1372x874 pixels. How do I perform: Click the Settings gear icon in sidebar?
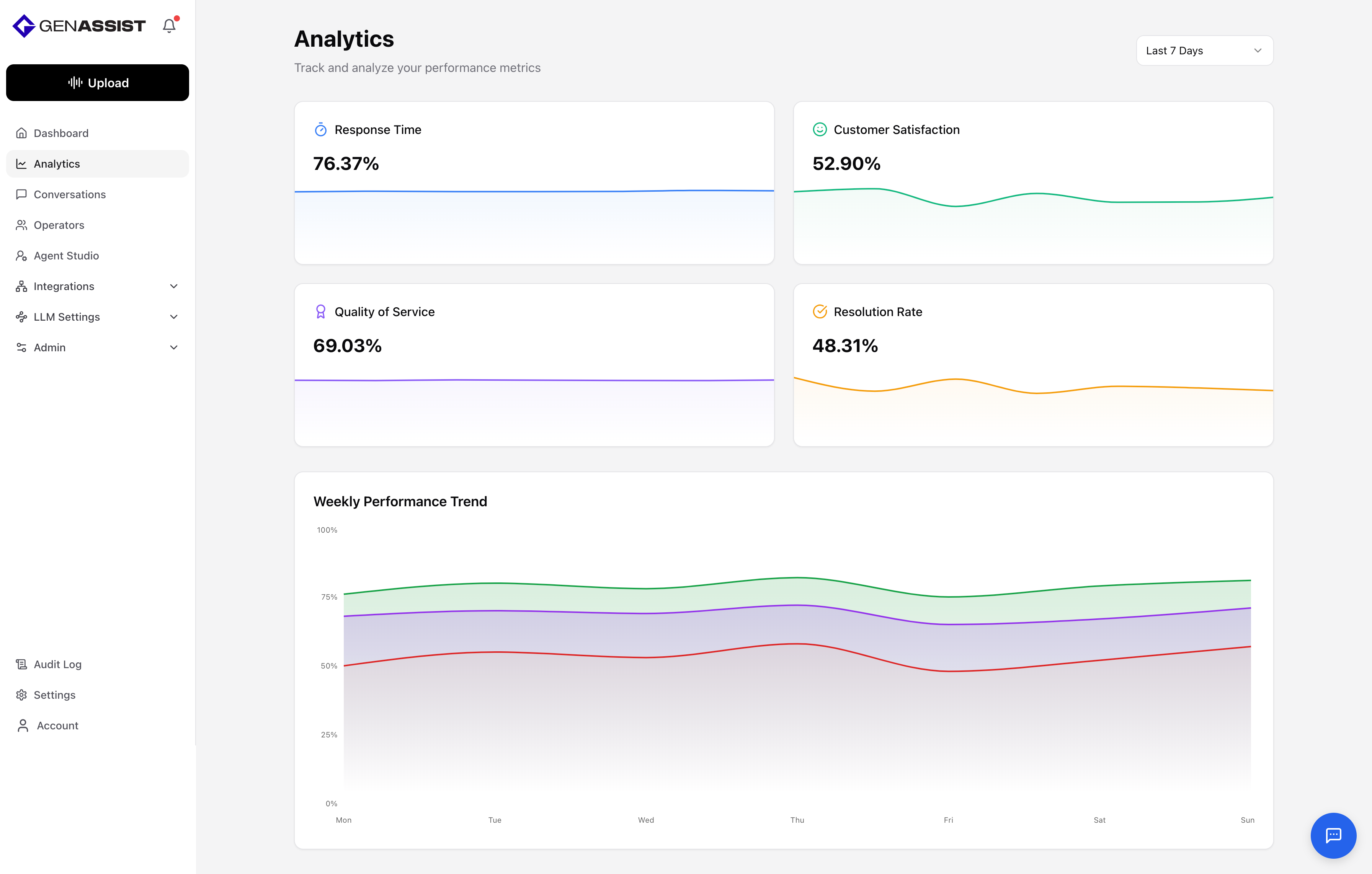click(22, 695)
